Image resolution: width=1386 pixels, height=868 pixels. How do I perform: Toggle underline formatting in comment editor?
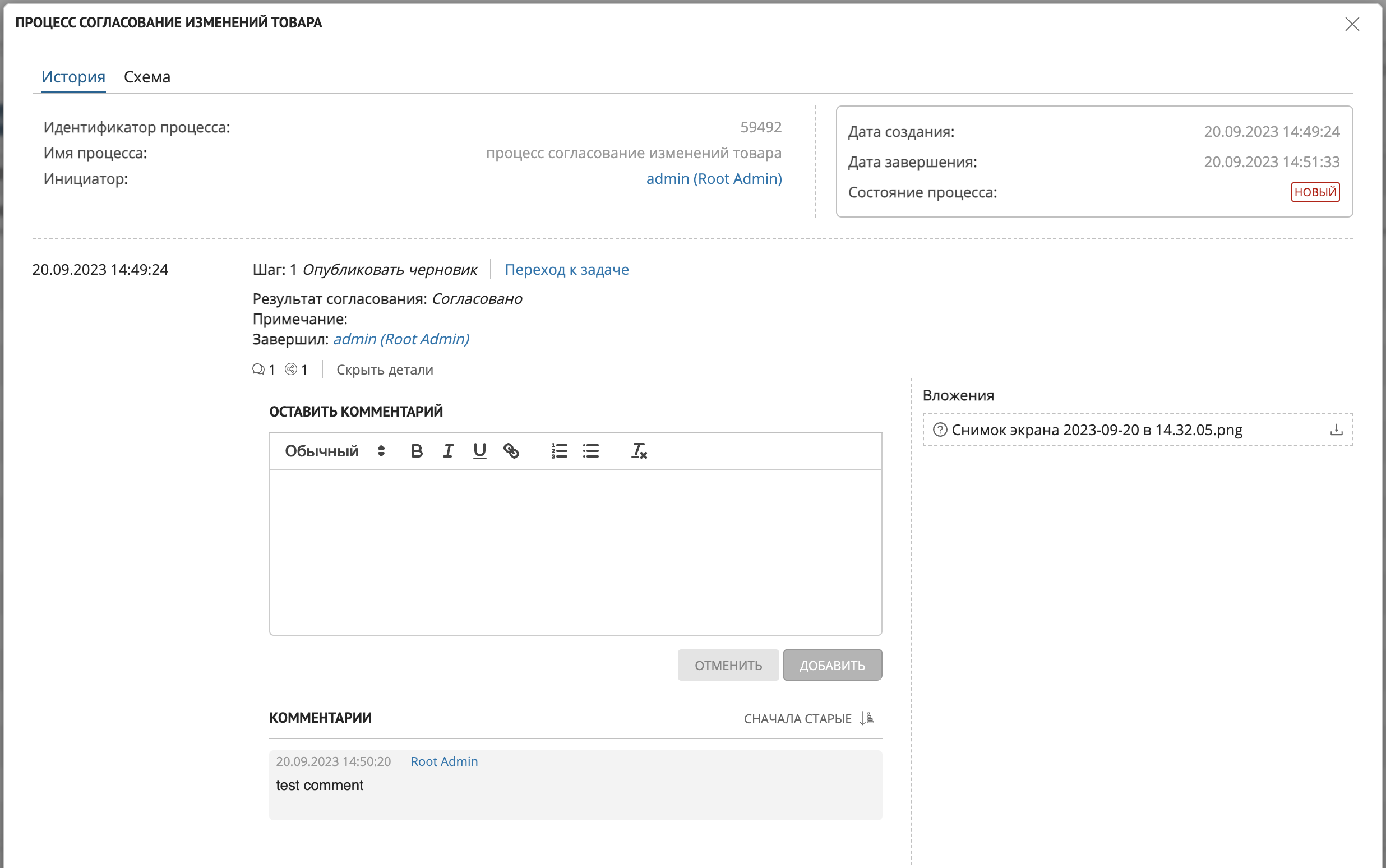click(480, 451)
